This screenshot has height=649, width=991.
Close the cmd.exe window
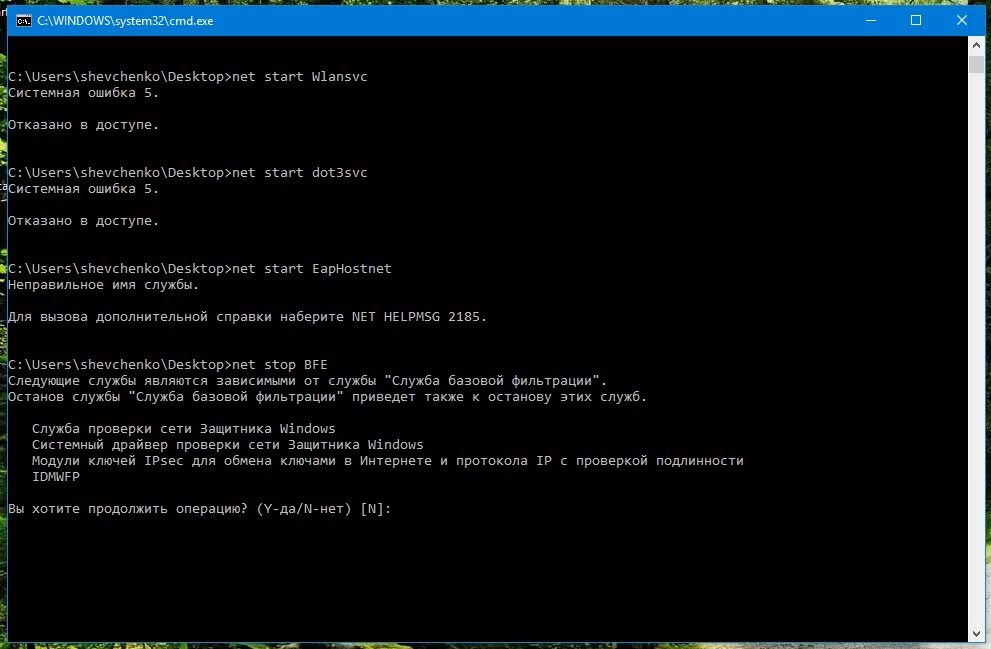pyautogui.click(x=961, y=20)
